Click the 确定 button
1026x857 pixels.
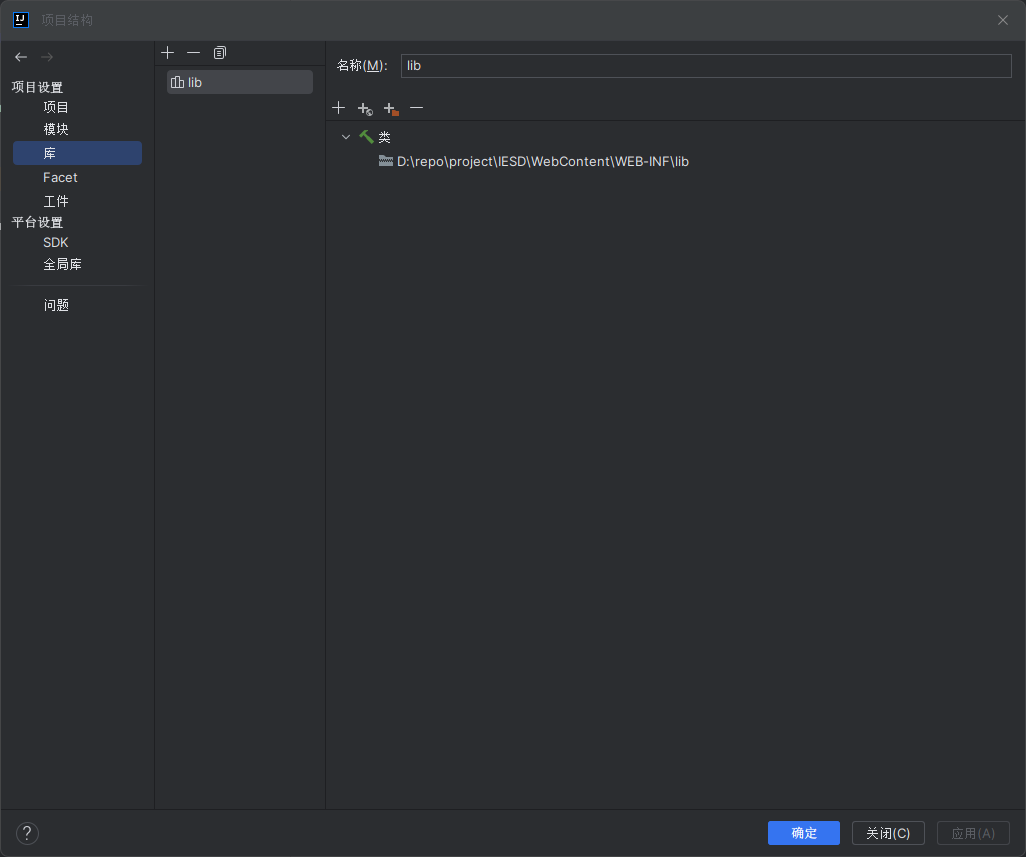coord(804,833)
